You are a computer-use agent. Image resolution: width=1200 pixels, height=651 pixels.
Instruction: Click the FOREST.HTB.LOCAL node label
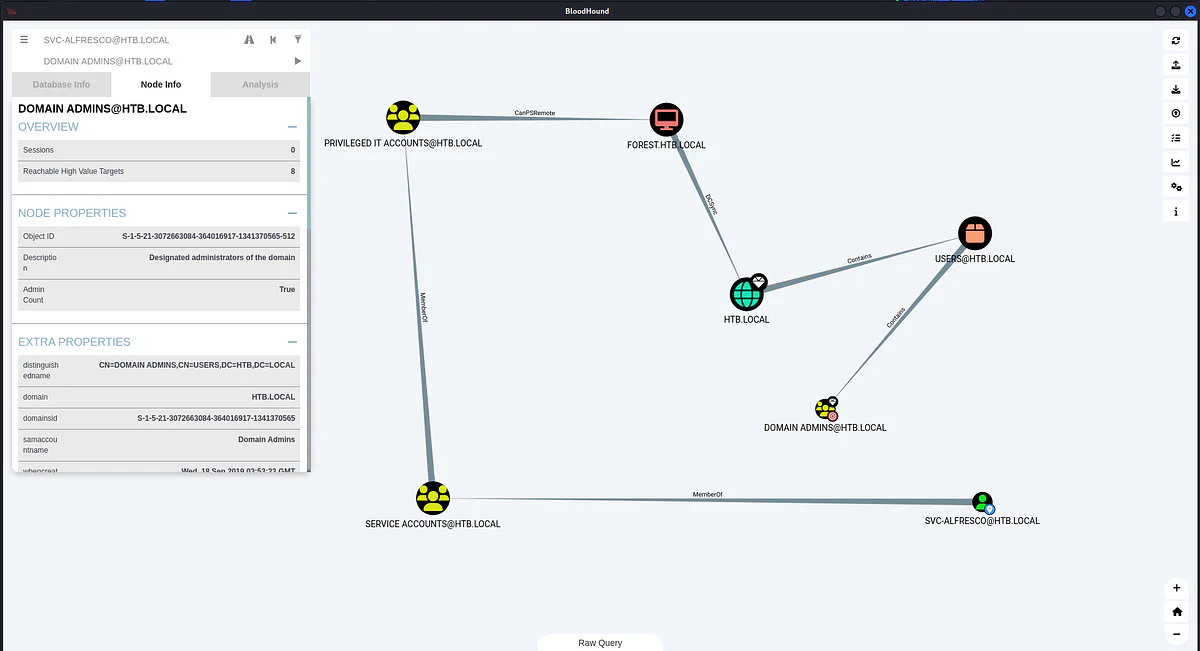click(x=665, y=145)
